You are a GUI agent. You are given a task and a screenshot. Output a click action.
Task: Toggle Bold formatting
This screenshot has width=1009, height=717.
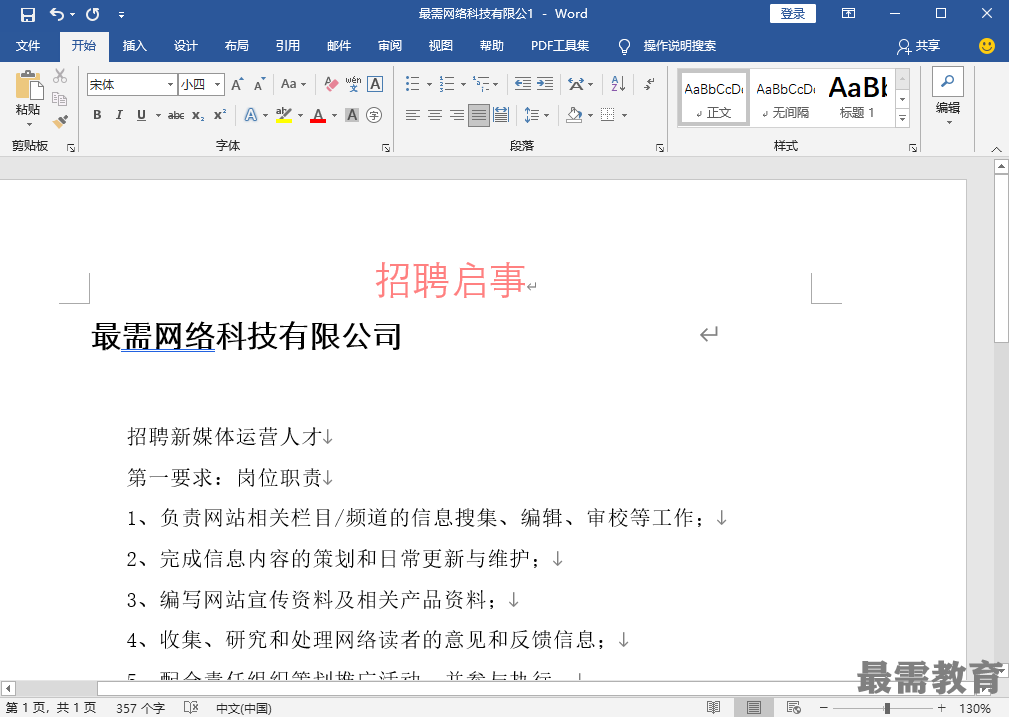(x=97, y=115)
